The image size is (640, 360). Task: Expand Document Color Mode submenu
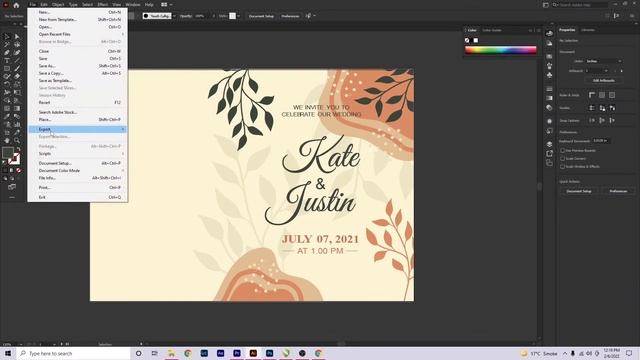tap(78, 171)
